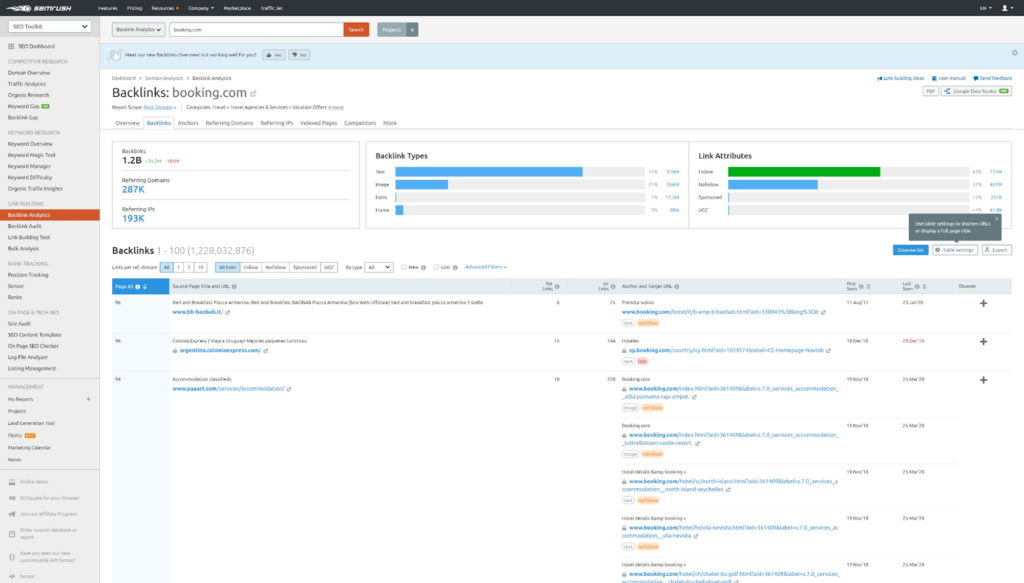The height and width of the screenshot is (583, 1024).
Task: Switch to the Indexed Pages tab
Action: coord(319,123)
